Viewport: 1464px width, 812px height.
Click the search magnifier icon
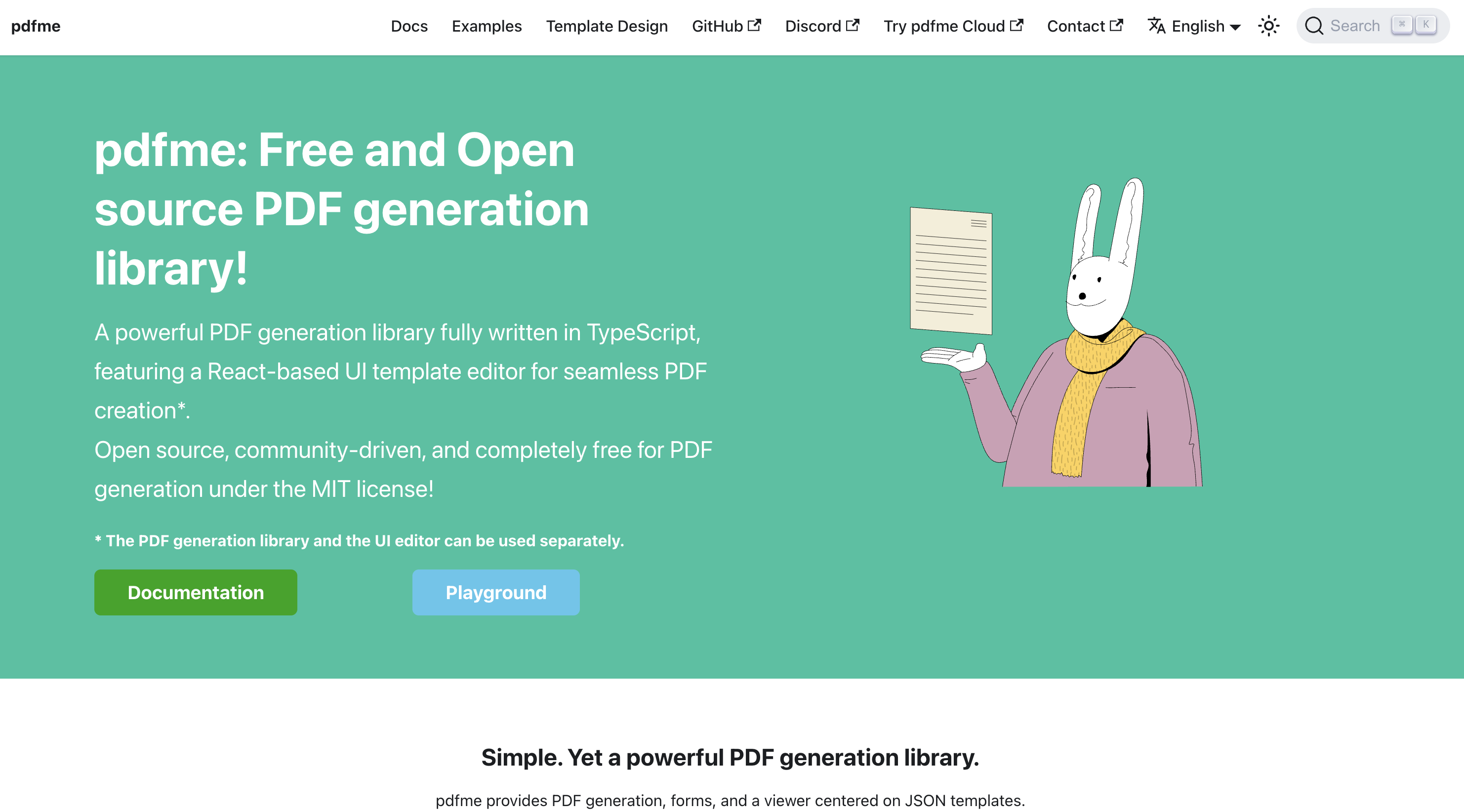(x=1314, y=26)
